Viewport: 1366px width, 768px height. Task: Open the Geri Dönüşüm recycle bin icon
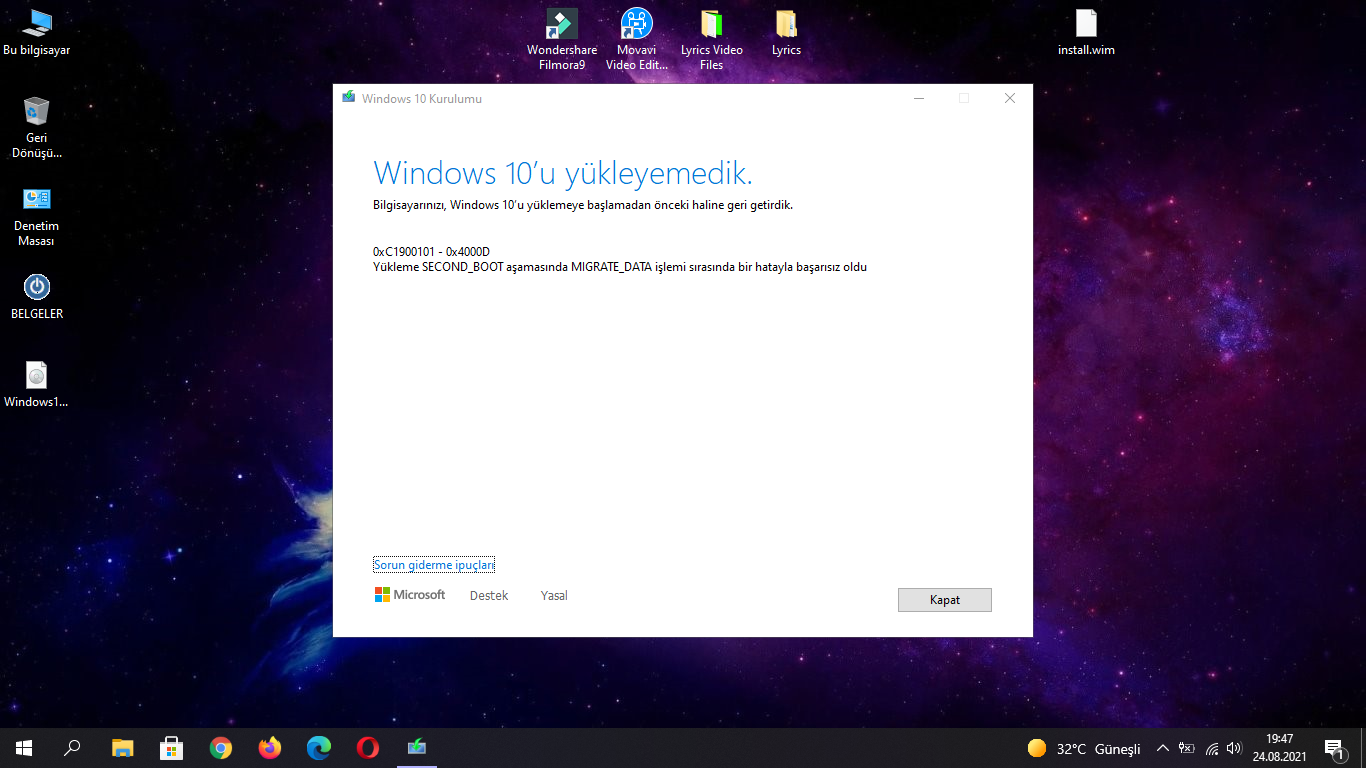pyautogui.click(x=37, y=127)
